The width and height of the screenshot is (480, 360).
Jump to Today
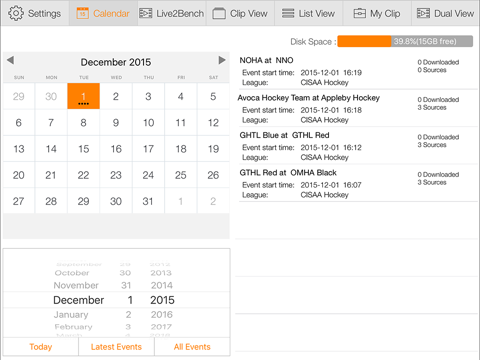point(41,347)
